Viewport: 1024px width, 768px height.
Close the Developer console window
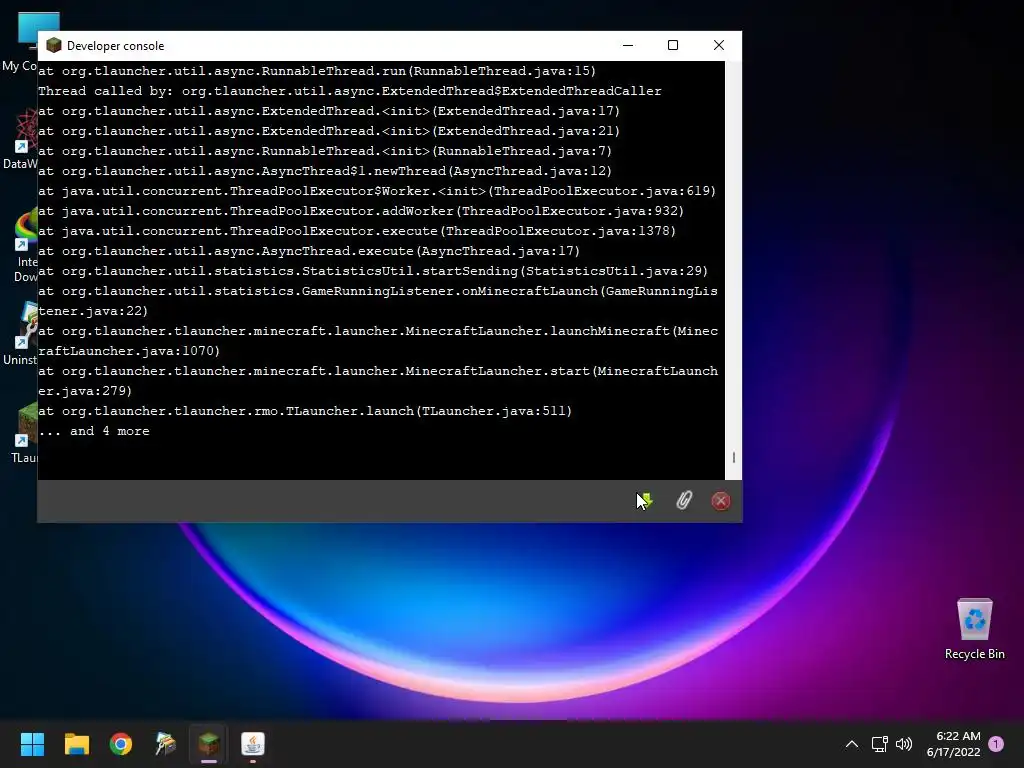(718, 45)
